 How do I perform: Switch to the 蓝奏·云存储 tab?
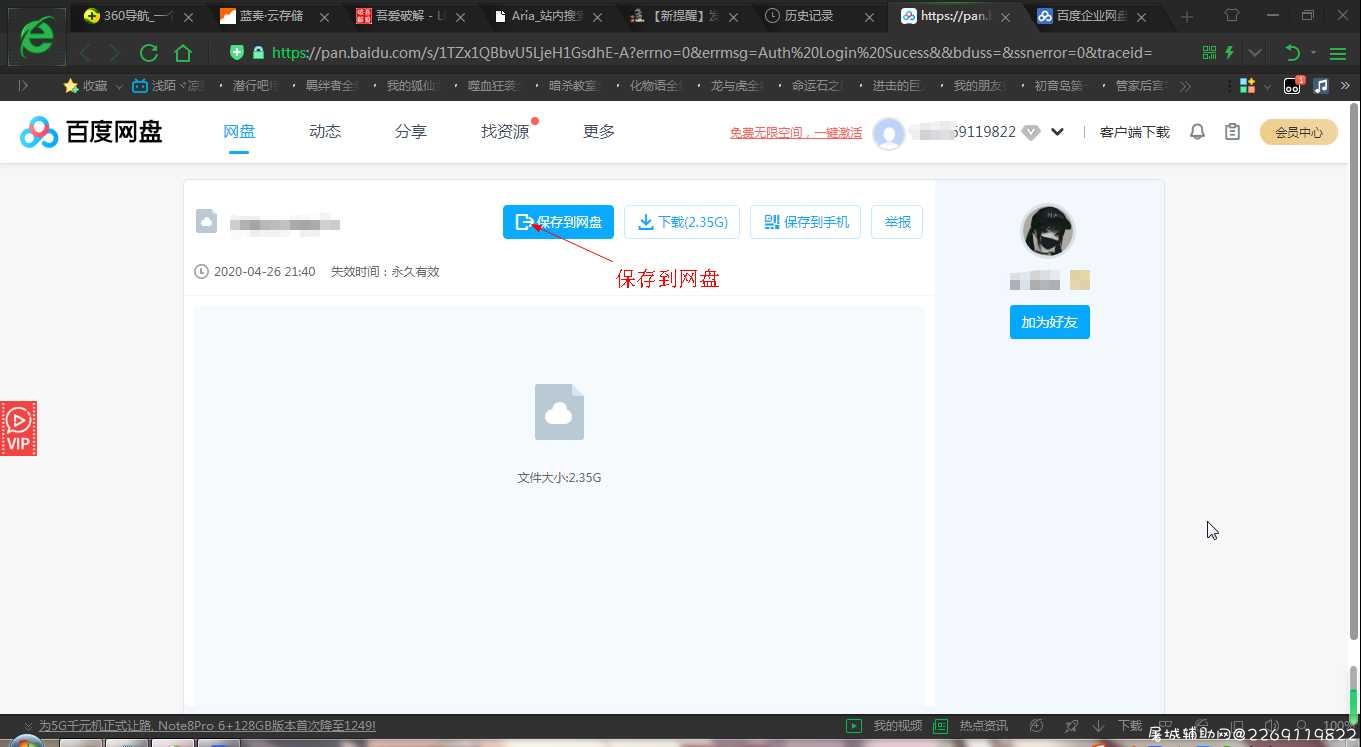pos(274,16)
